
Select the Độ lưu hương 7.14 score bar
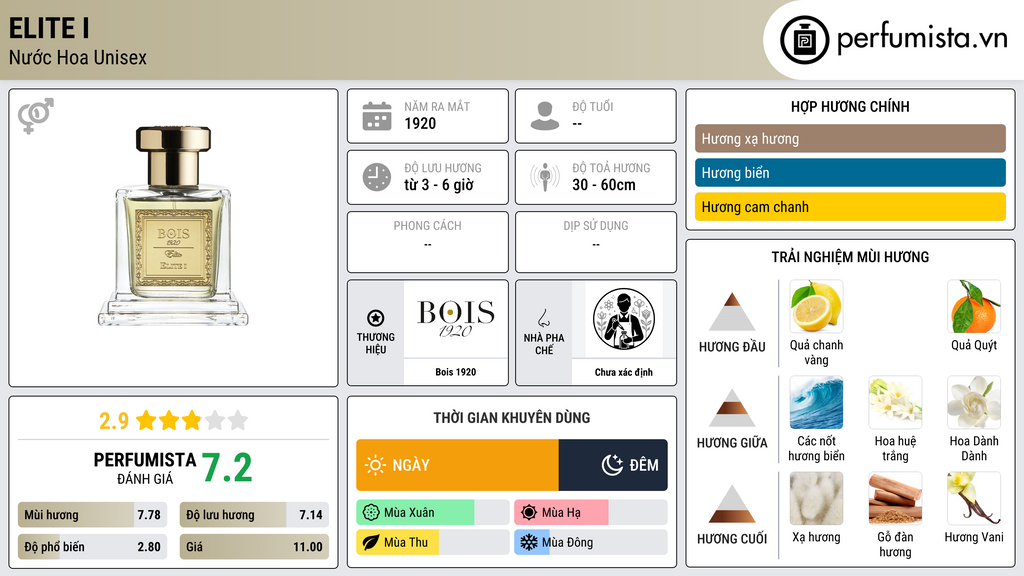[x=255, y=515]
